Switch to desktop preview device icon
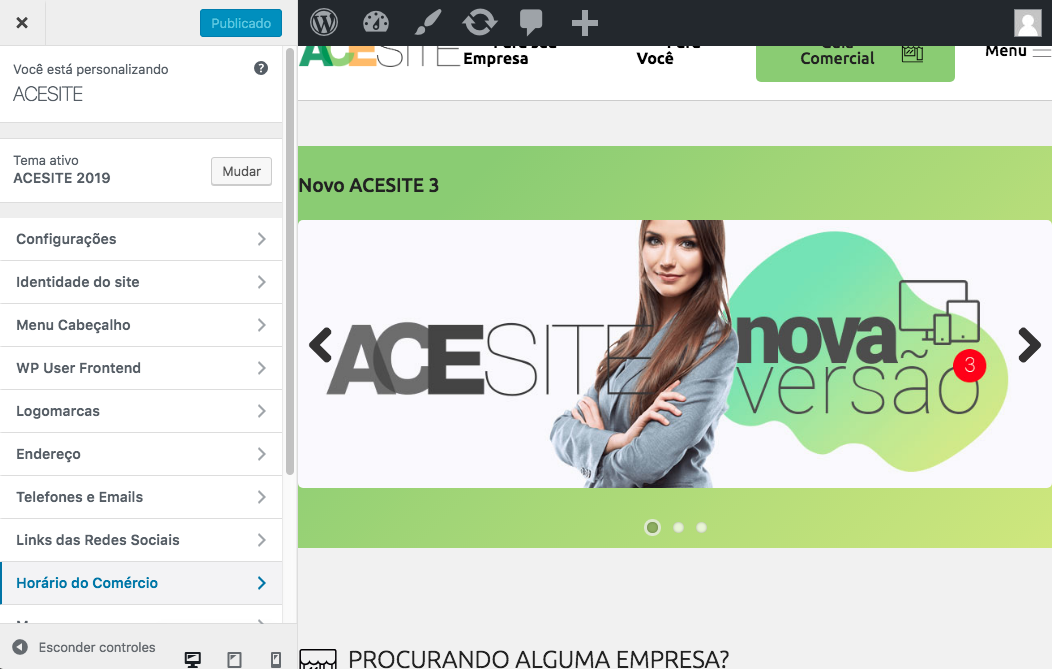Viewport: 1052px width, 669px height. point(193,660)
